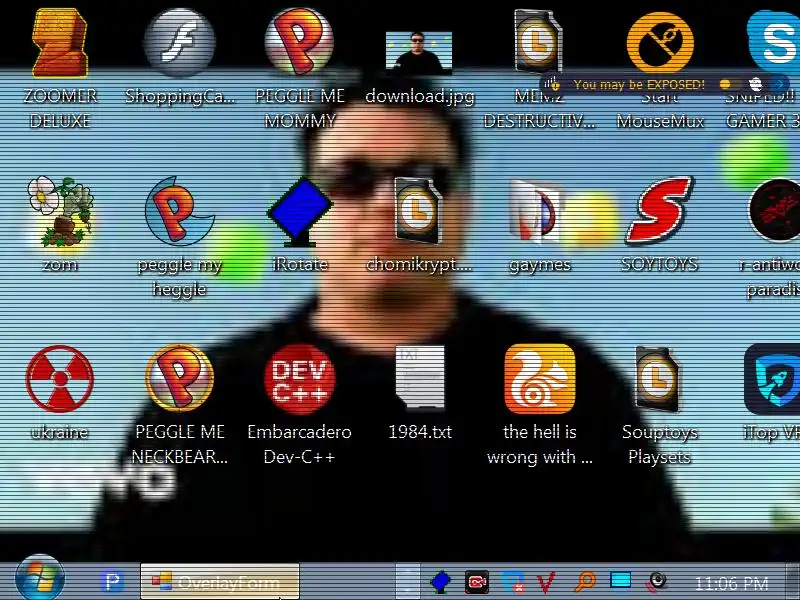Select the chomikrypt... file icon
The image size is (800, 600).
point(418,210)
